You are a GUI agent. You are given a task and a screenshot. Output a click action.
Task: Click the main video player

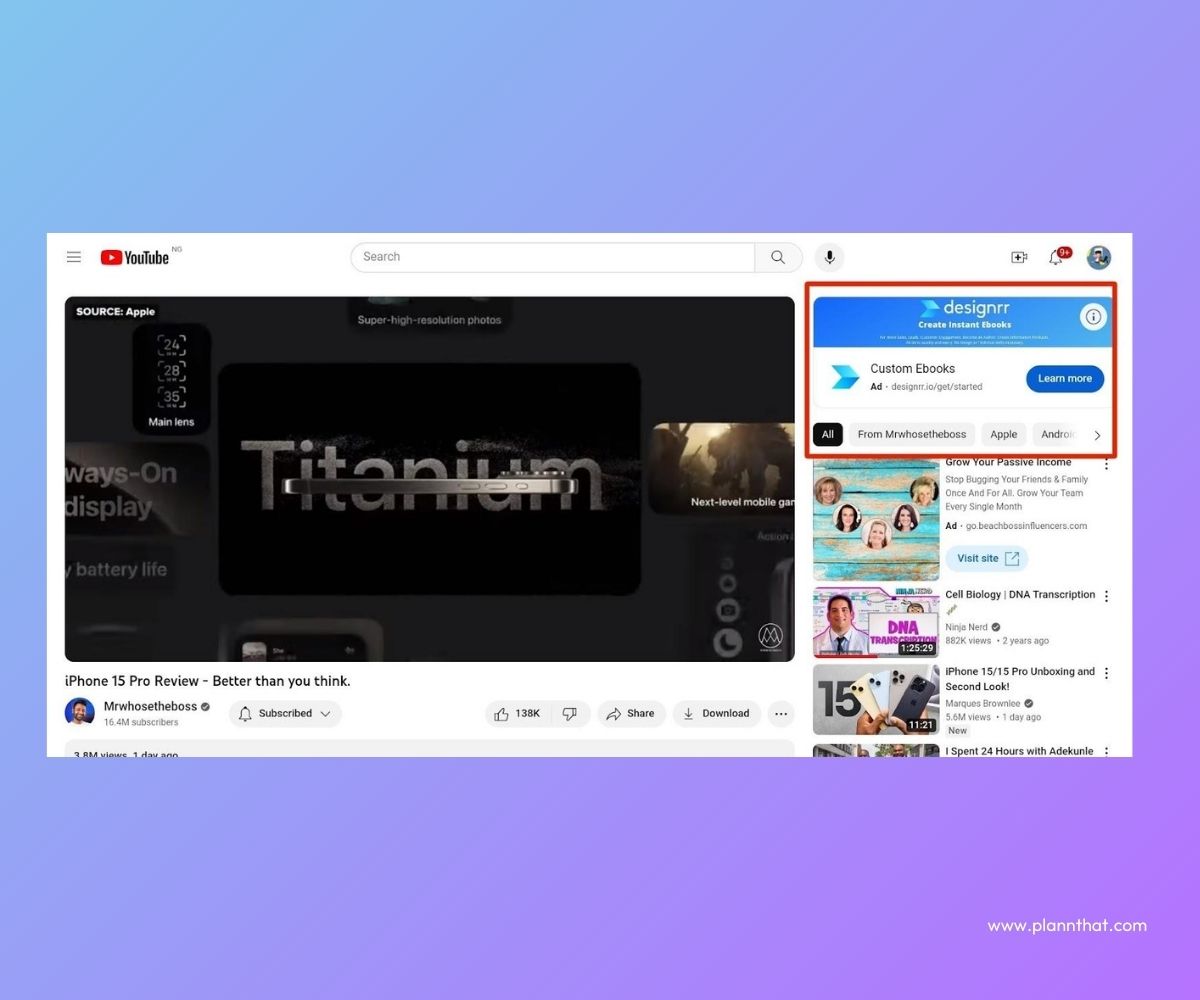[430, 479]
